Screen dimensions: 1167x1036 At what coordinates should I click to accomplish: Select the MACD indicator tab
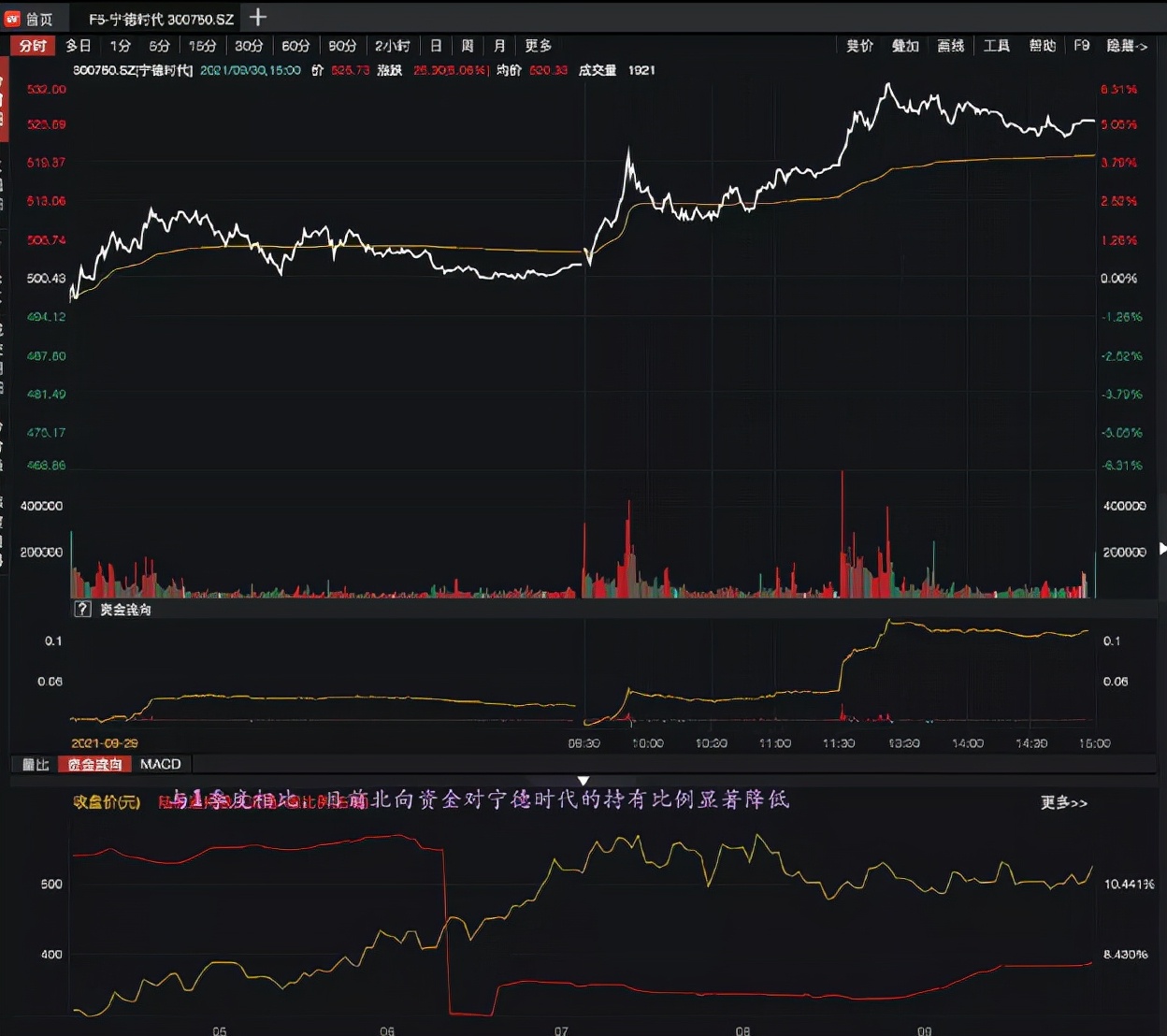coord(160,764)
